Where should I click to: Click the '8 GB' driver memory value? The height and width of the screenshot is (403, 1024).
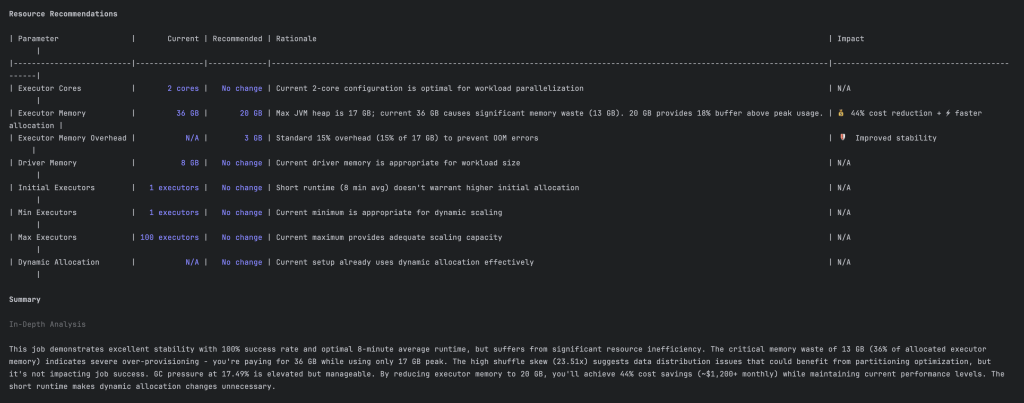pyautogui.click(x=189, y=163)
